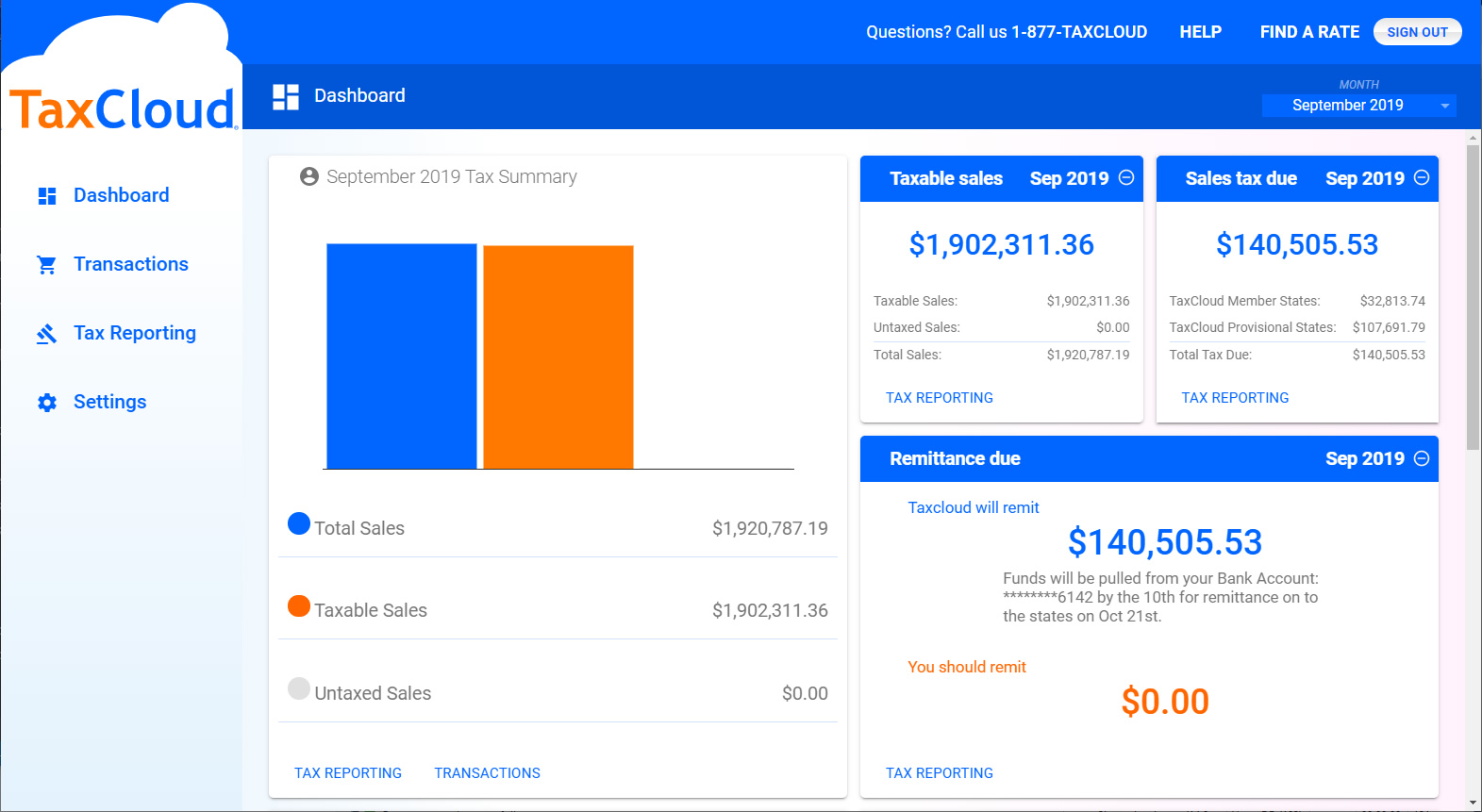Go to Transactions in sidebar
The width and height of the screenshot is (1482, 812).
point(131,264)
